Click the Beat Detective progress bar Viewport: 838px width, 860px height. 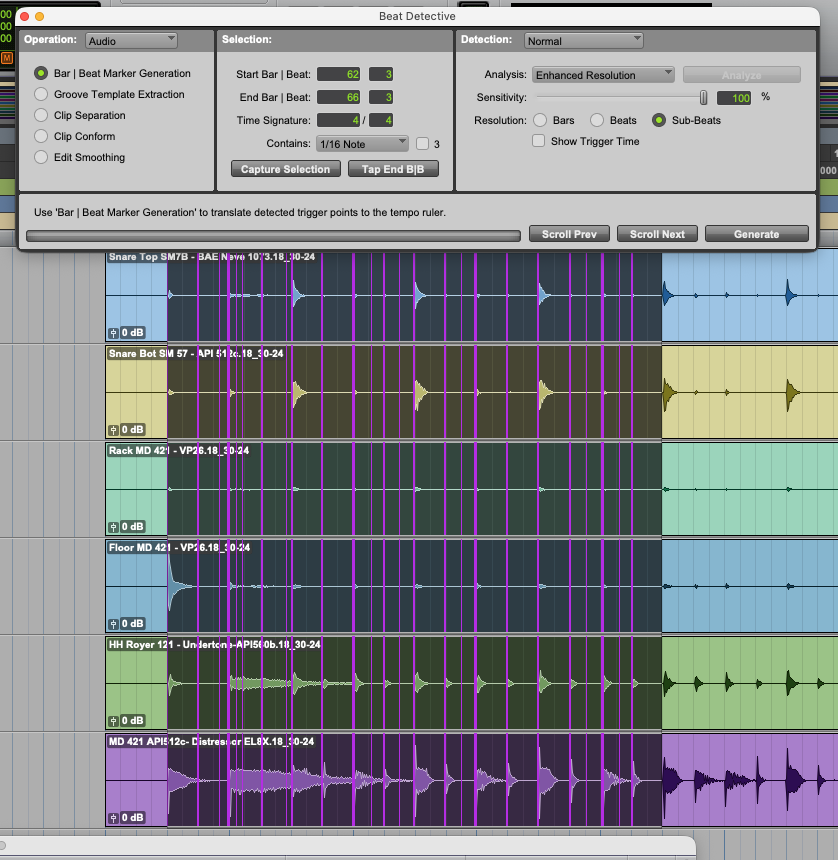pyautogui.click(x=273, y=236)
